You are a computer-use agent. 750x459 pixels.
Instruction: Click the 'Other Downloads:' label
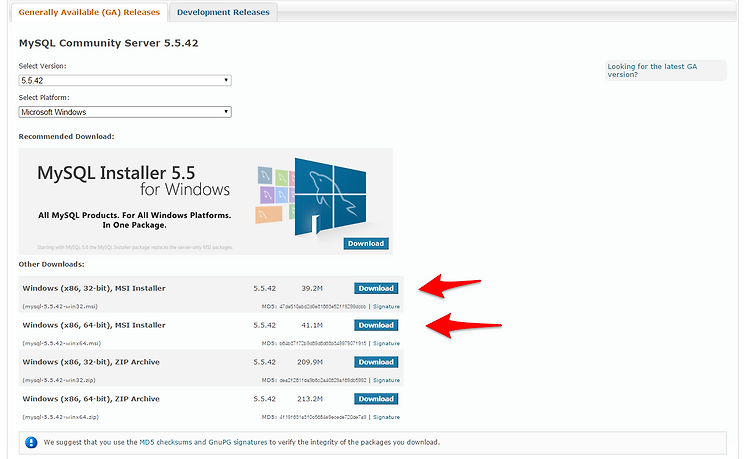tap(52, 264)
